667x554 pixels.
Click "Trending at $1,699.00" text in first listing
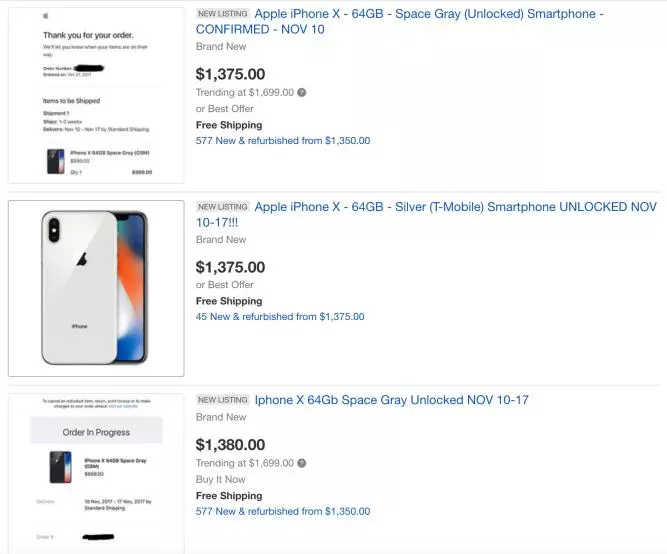(245, 93)
